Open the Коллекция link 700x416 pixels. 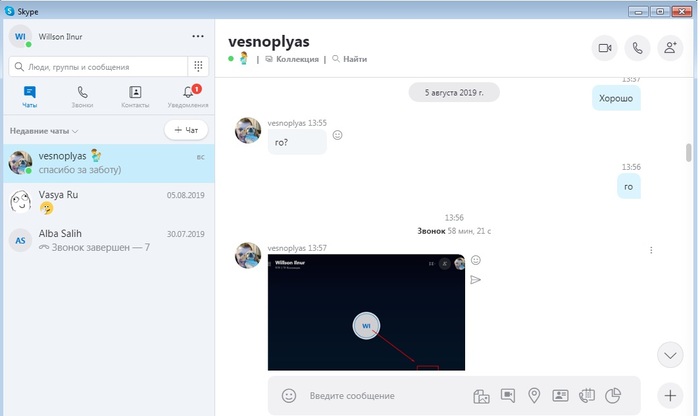[x=292, y=59]
